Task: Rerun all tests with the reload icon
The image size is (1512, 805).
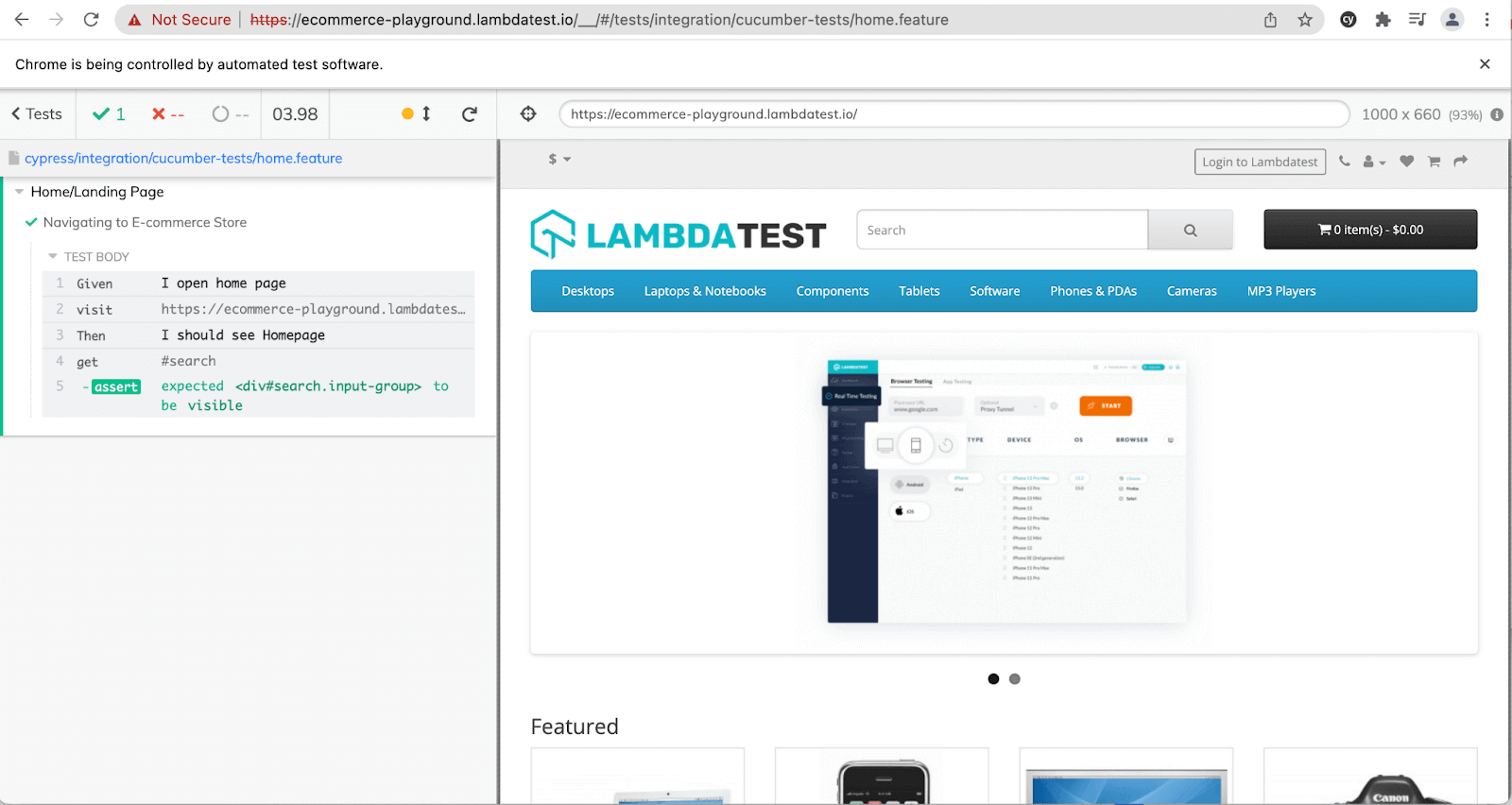Action: 469,114
